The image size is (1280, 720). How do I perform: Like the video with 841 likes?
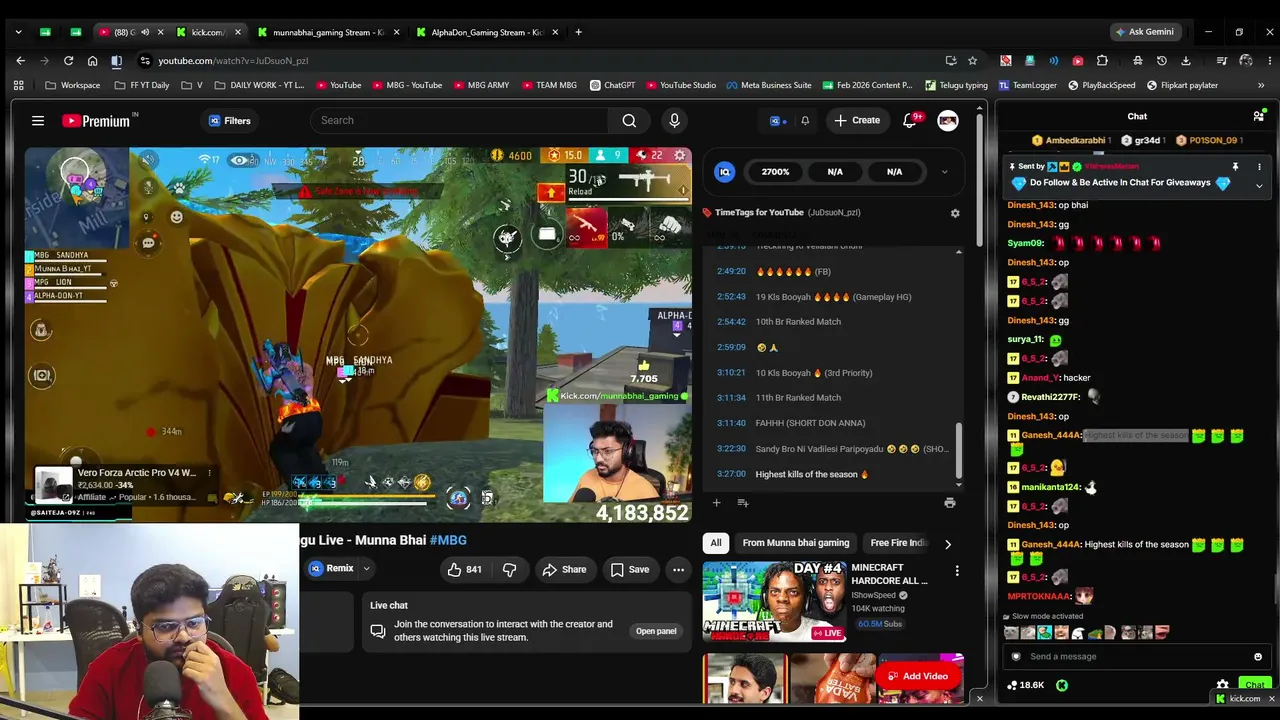coord(464,569)
